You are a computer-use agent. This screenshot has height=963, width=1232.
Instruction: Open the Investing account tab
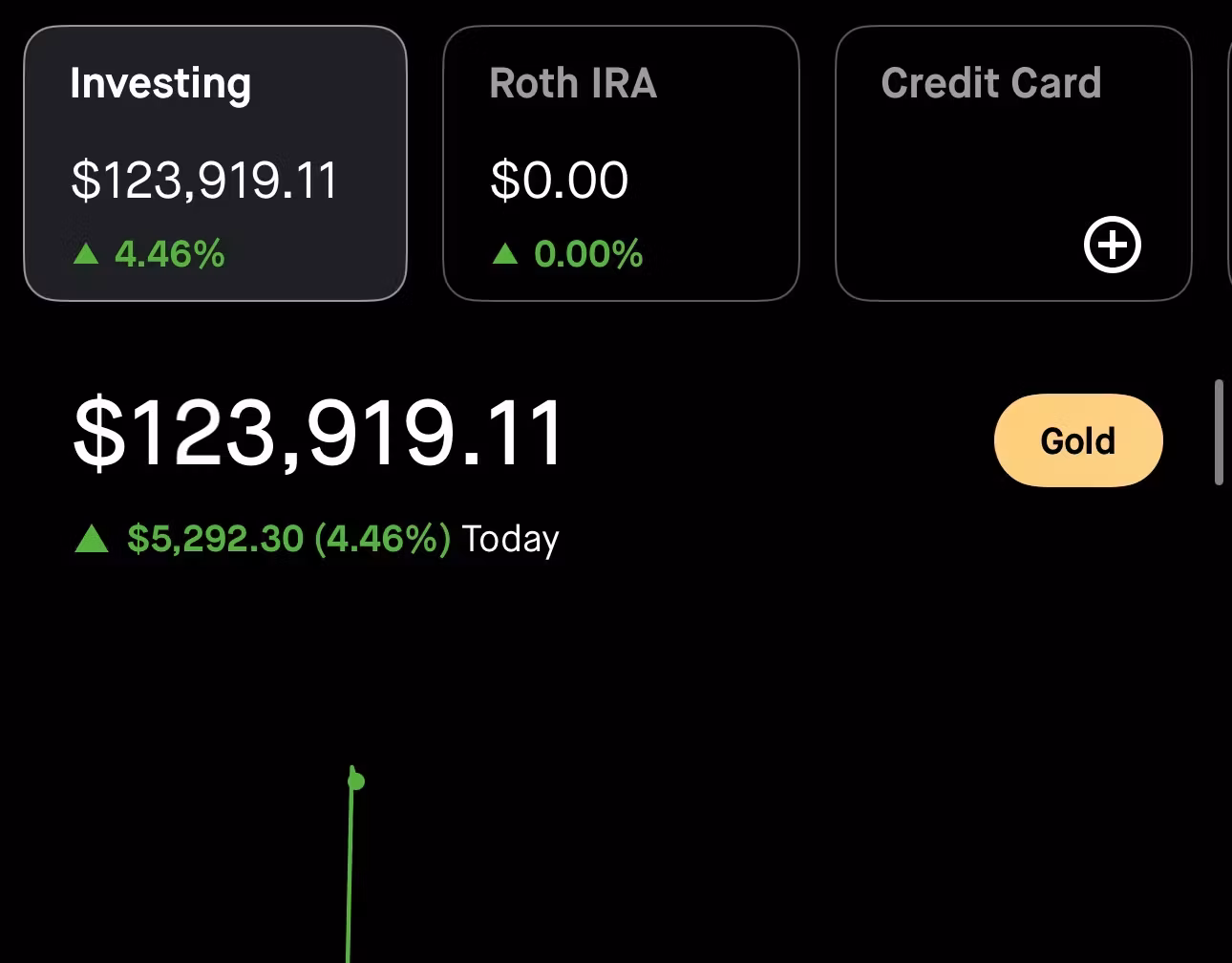216,163
